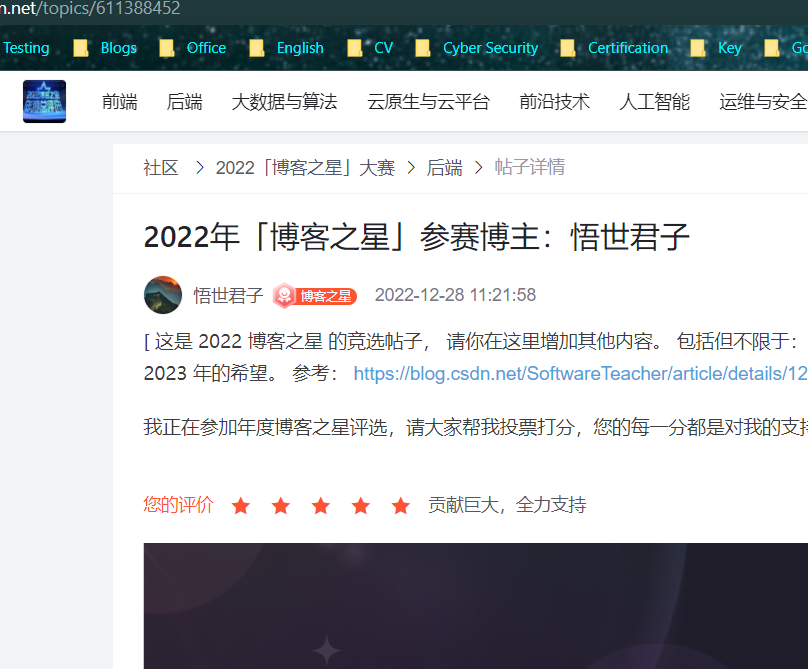Click the rating text 贡献巨大，全力支持
The image size is (808, 669).
click(x=507, y=505)
